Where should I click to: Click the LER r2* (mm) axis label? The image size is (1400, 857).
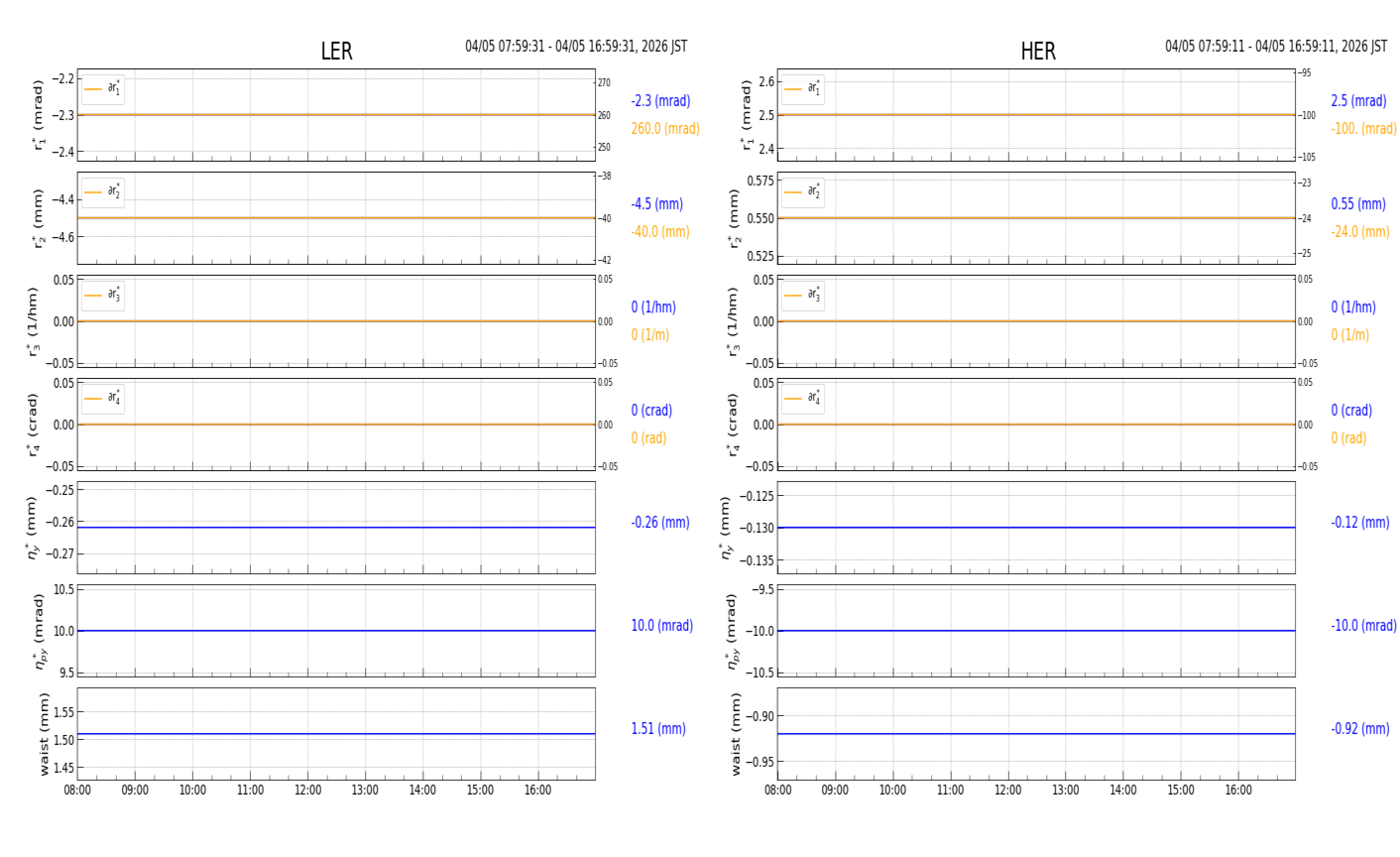click(x=40, y=218)
